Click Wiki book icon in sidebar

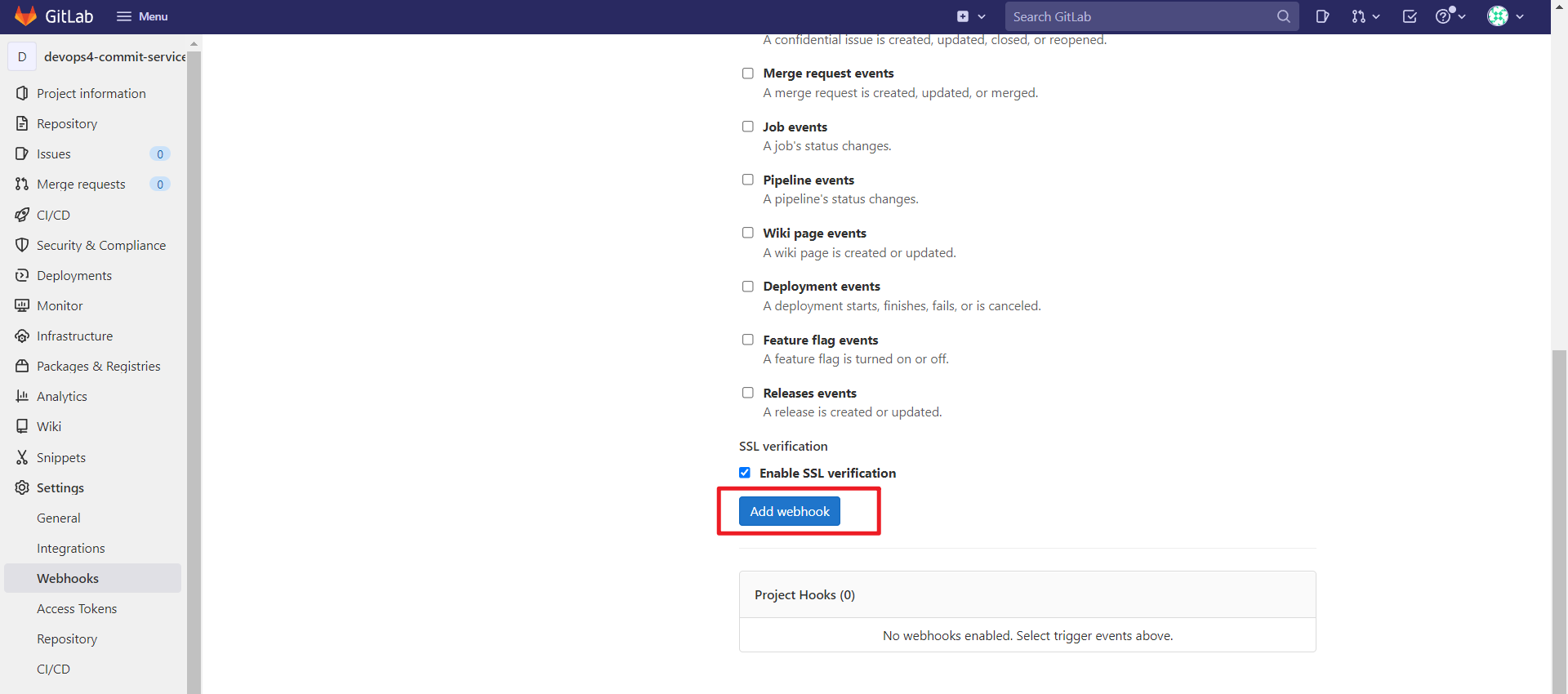tap(22, 426)
